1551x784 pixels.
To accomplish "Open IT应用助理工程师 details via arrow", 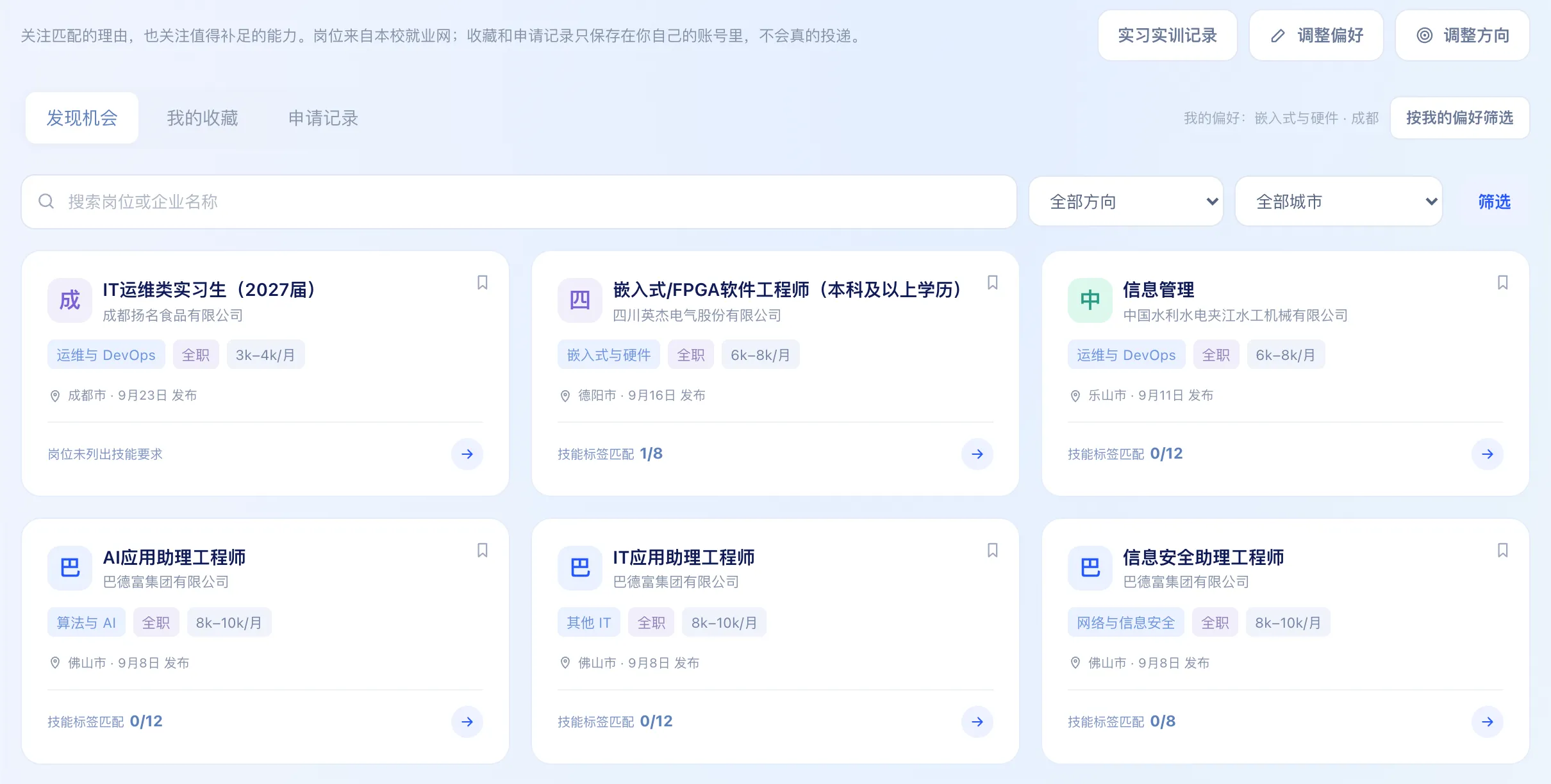I will 977,722.
